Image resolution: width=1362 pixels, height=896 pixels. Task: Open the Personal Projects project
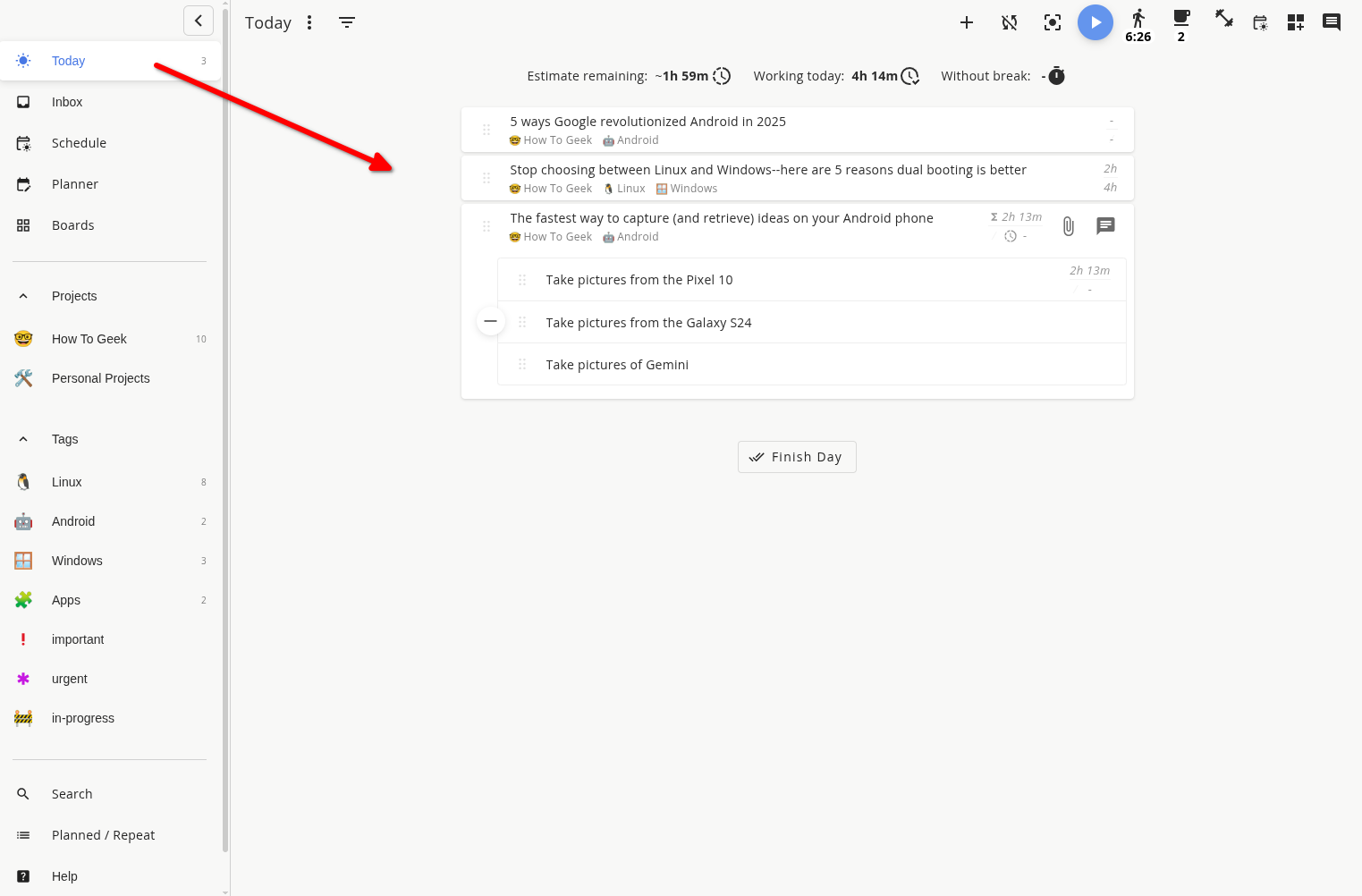[111, 378]
